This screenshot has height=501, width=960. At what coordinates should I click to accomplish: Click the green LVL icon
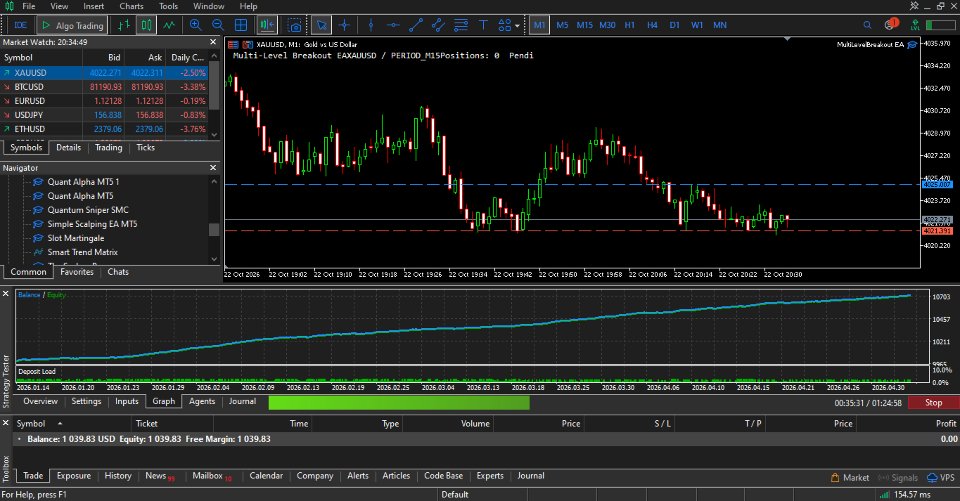(915, 25)
